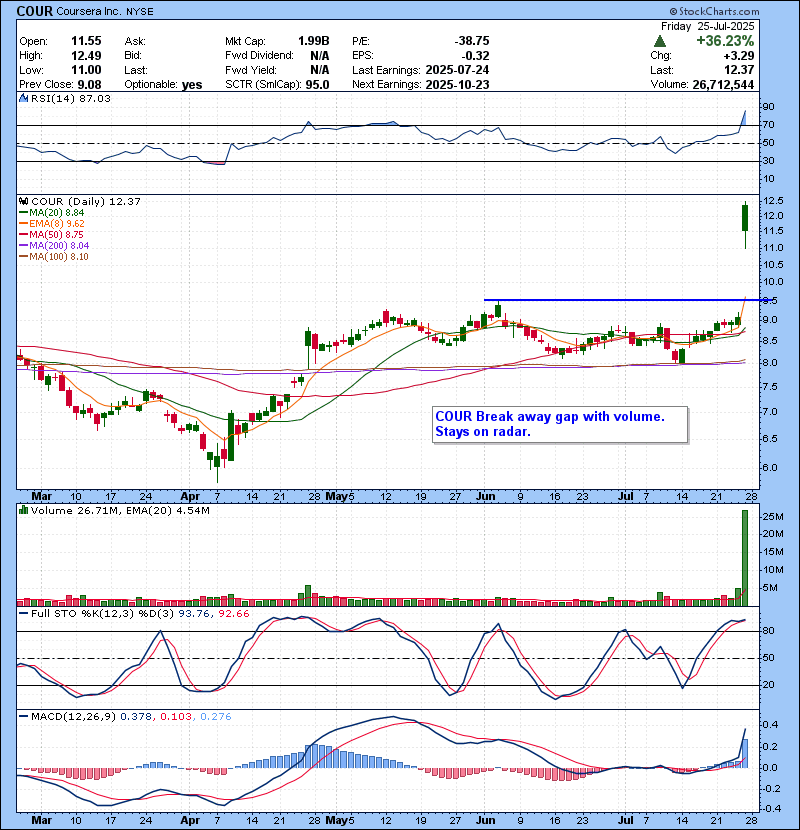Click the COUR ticker symbol in header
This screenshot has height=830, width=800.
[x=35, y=11]
